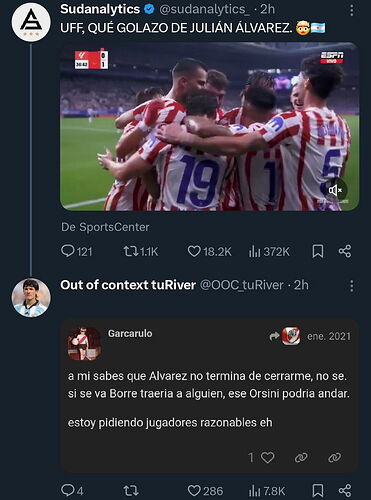The image size is (371, 500).
Task: View 7.8K views analytics on reply
Action: (267, 491)
